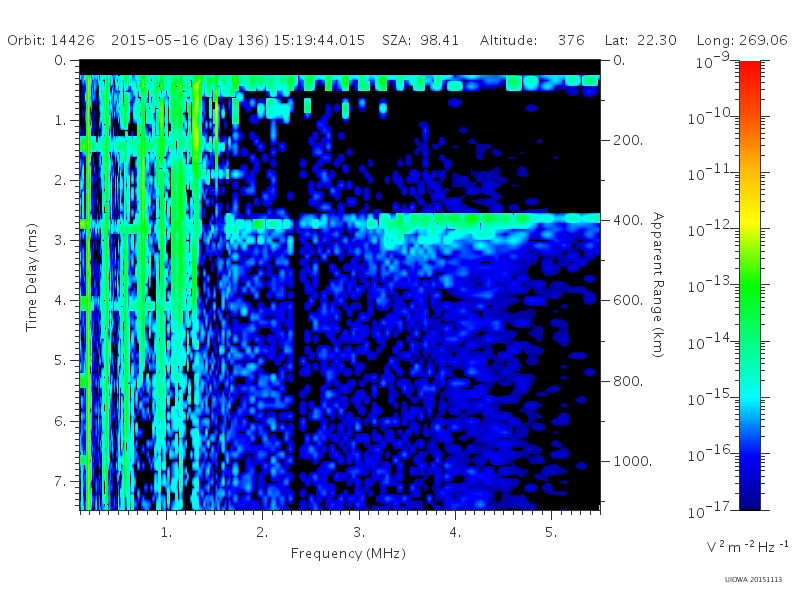Click the 7. time delay tick label

(61, 481)
